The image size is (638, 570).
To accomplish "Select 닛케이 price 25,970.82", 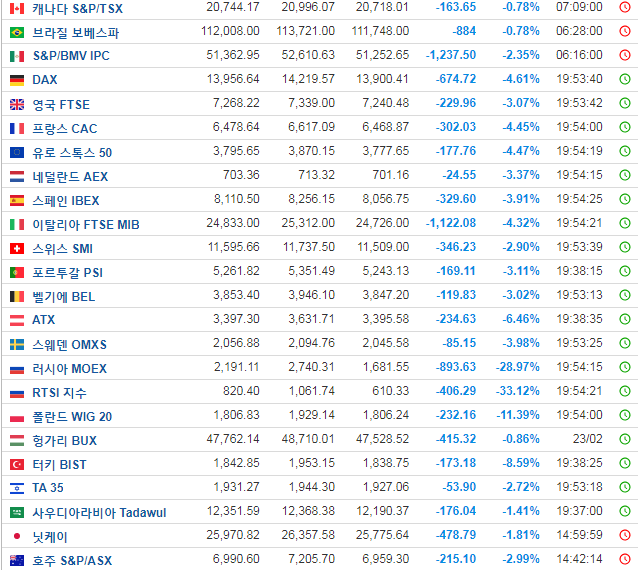I will coord(233,535).
